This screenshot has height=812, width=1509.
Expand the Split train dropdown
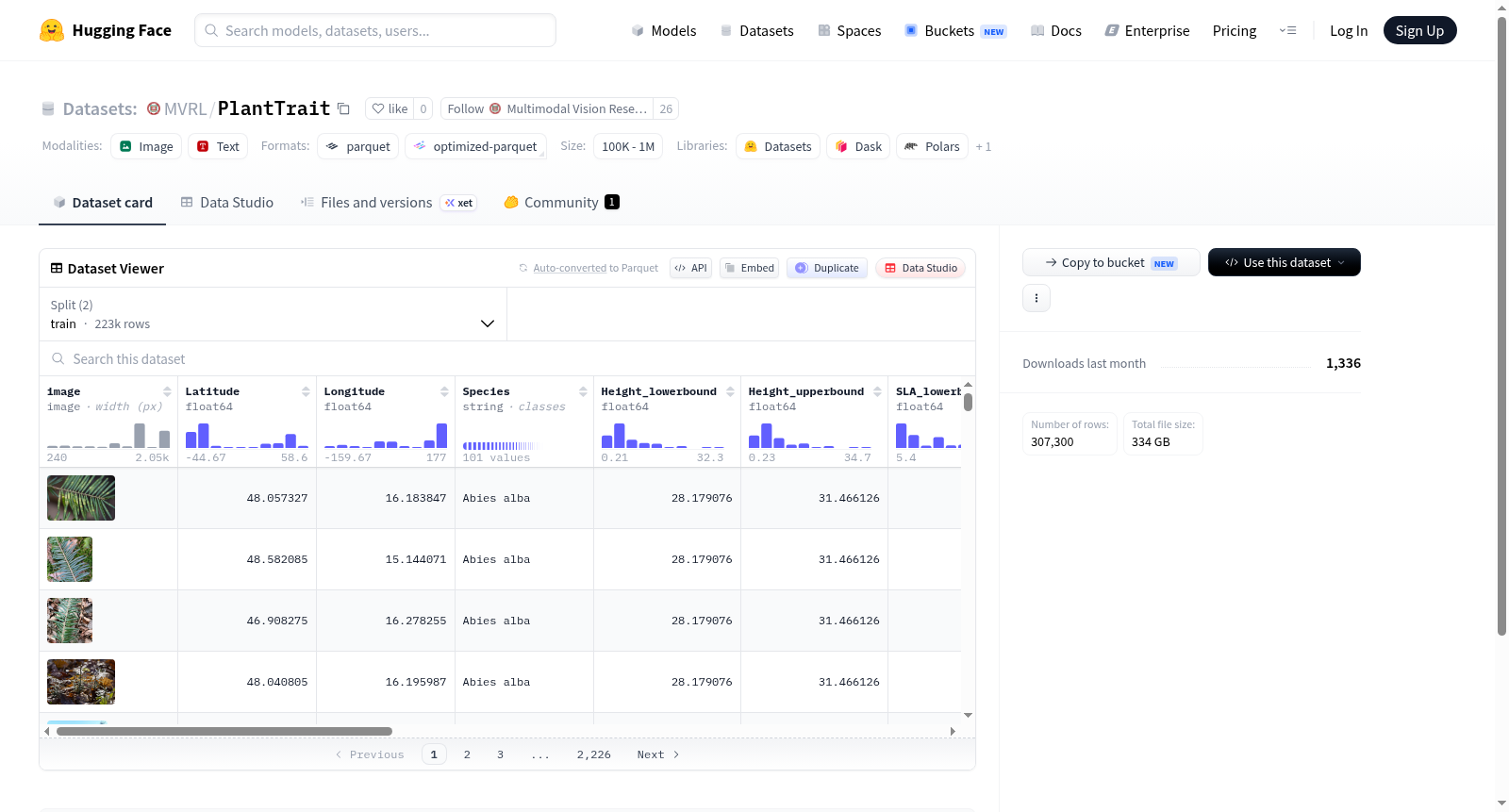[x=274, y=314]
